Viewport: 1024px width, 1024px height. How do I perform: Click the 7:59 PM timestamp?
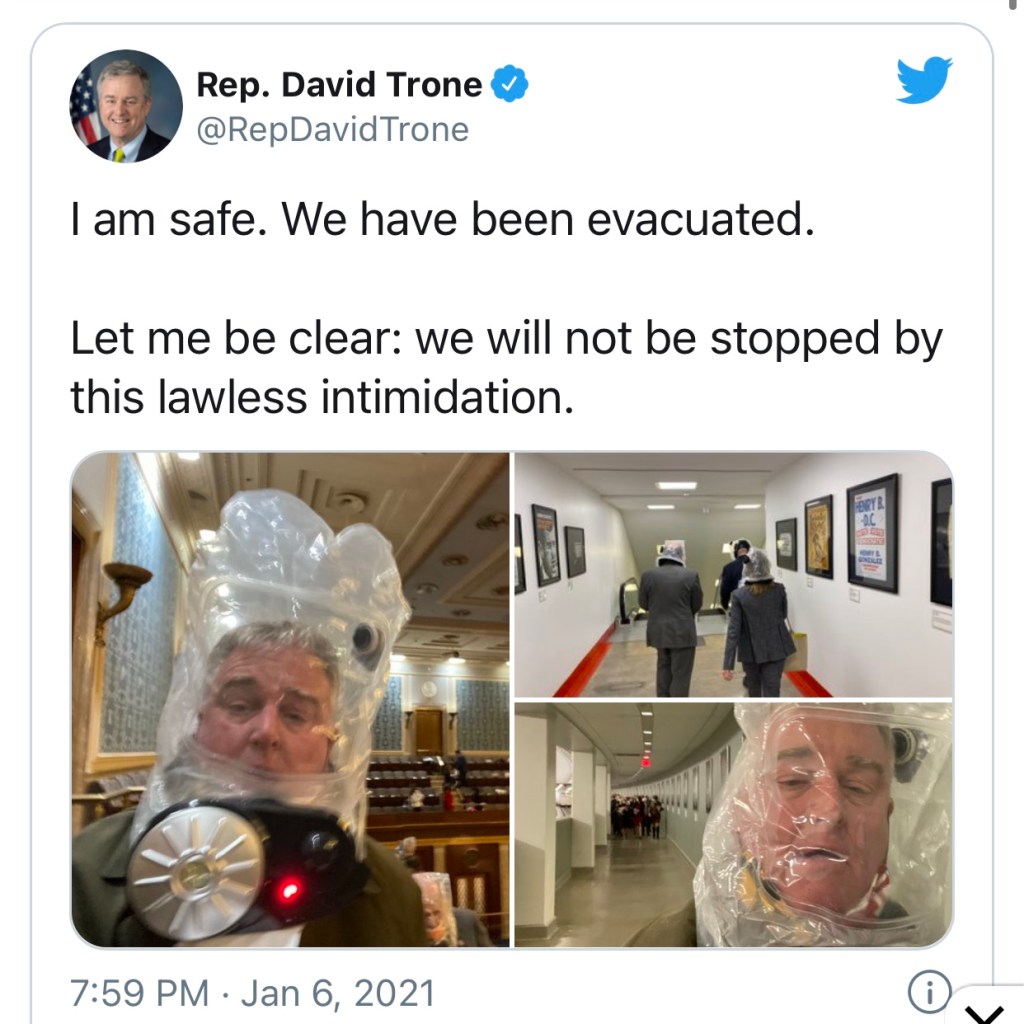139,993
